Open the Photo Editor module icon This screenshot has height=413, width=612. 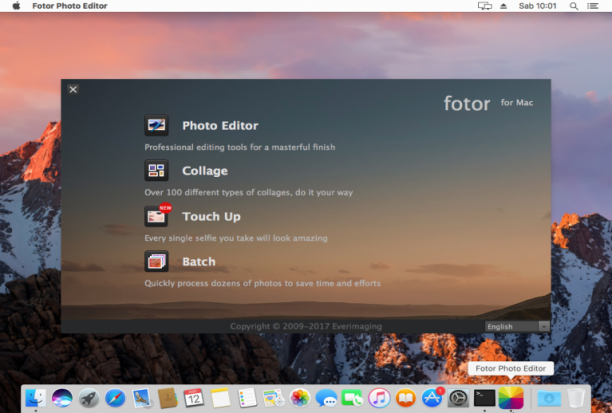pos(157,125)
